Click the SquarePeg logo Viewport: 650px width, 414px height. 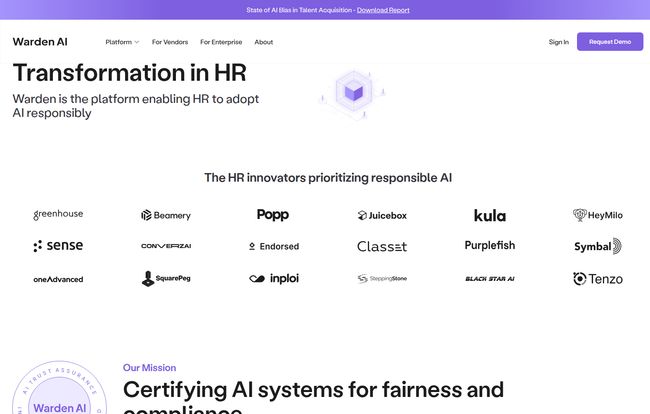pos(166,278)
